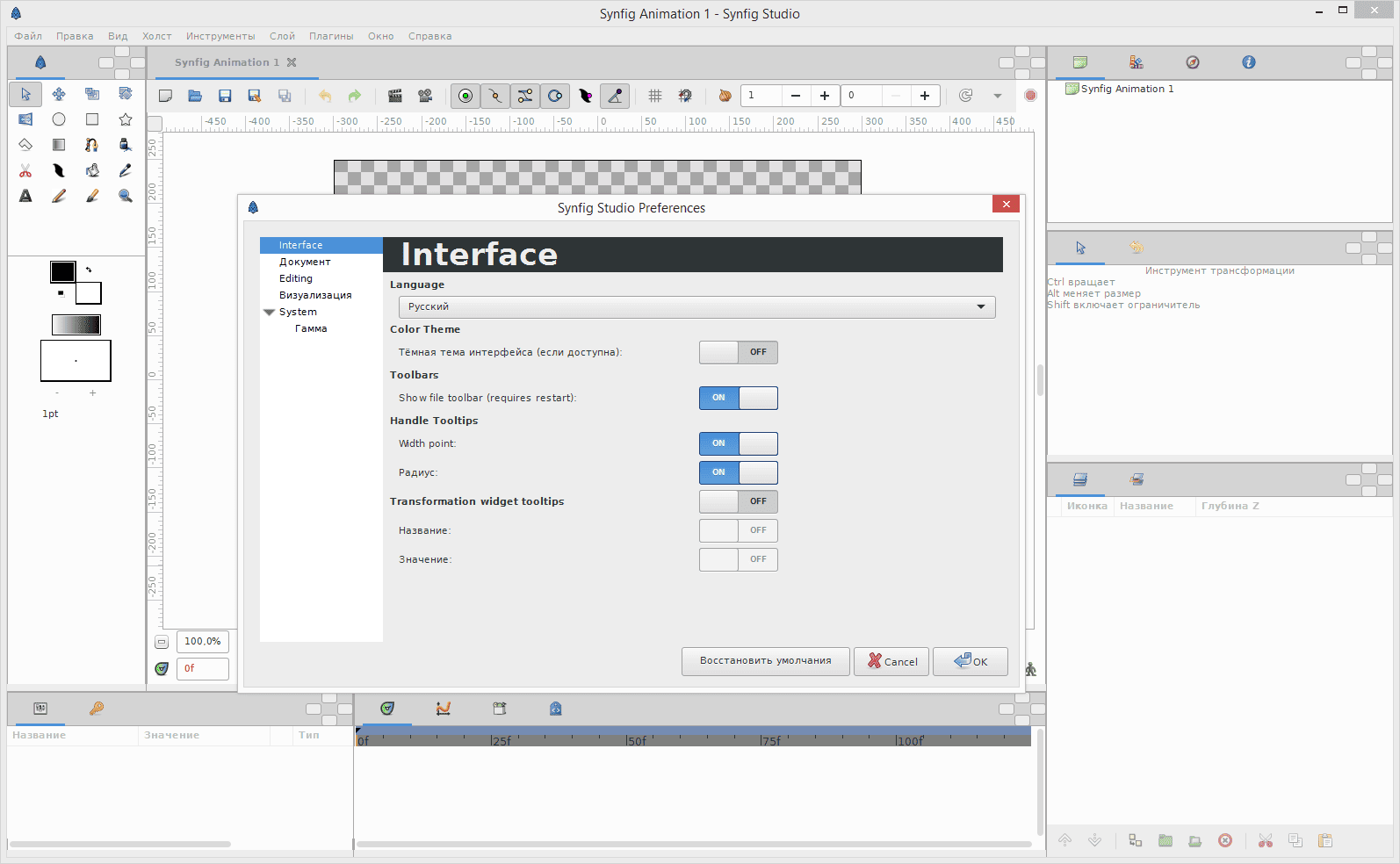Select the Transform tool in toolbox

[25, 94]
